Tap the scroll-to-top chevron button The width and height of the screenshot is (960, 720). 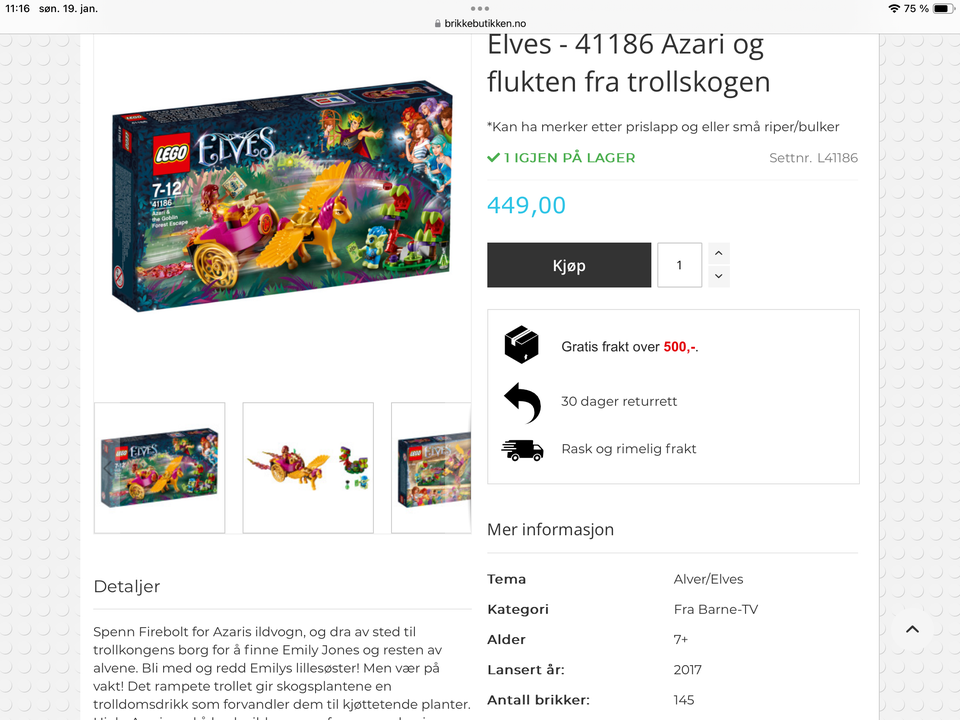tap(912, 629)
